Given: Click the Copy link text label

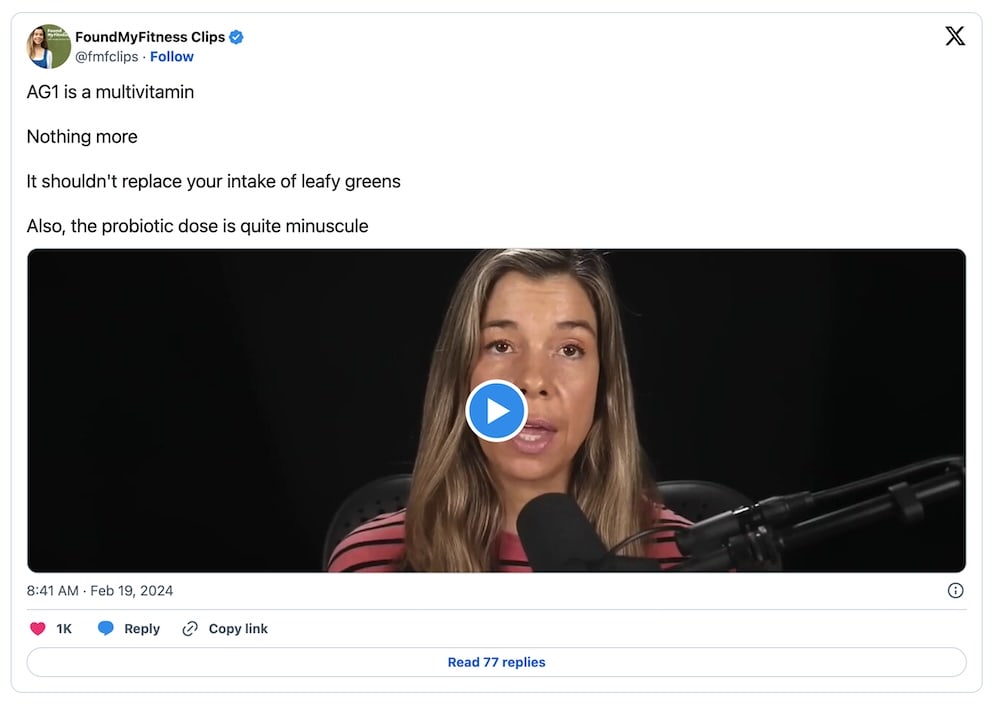Looking at the screenshot, I should click(238, 629).
